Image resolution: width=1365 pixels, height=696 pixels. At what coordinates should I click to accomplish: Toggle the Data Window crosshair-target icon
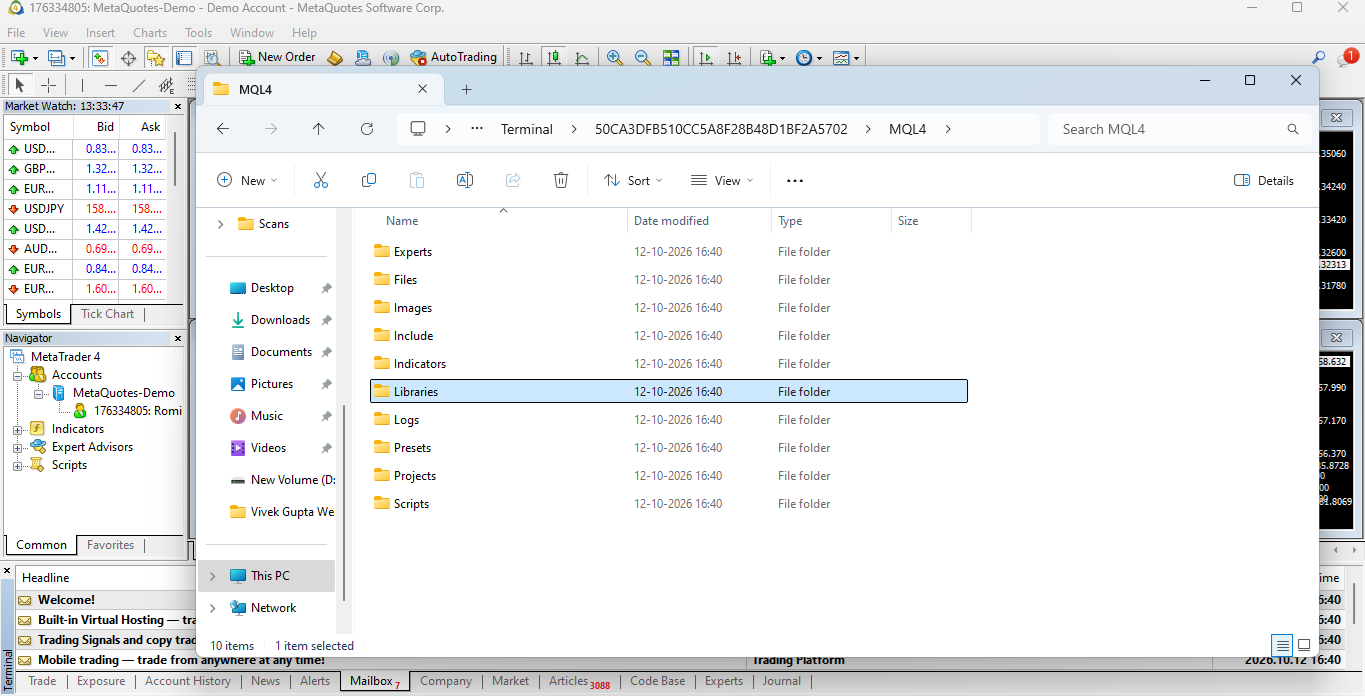tap(128, 58)
